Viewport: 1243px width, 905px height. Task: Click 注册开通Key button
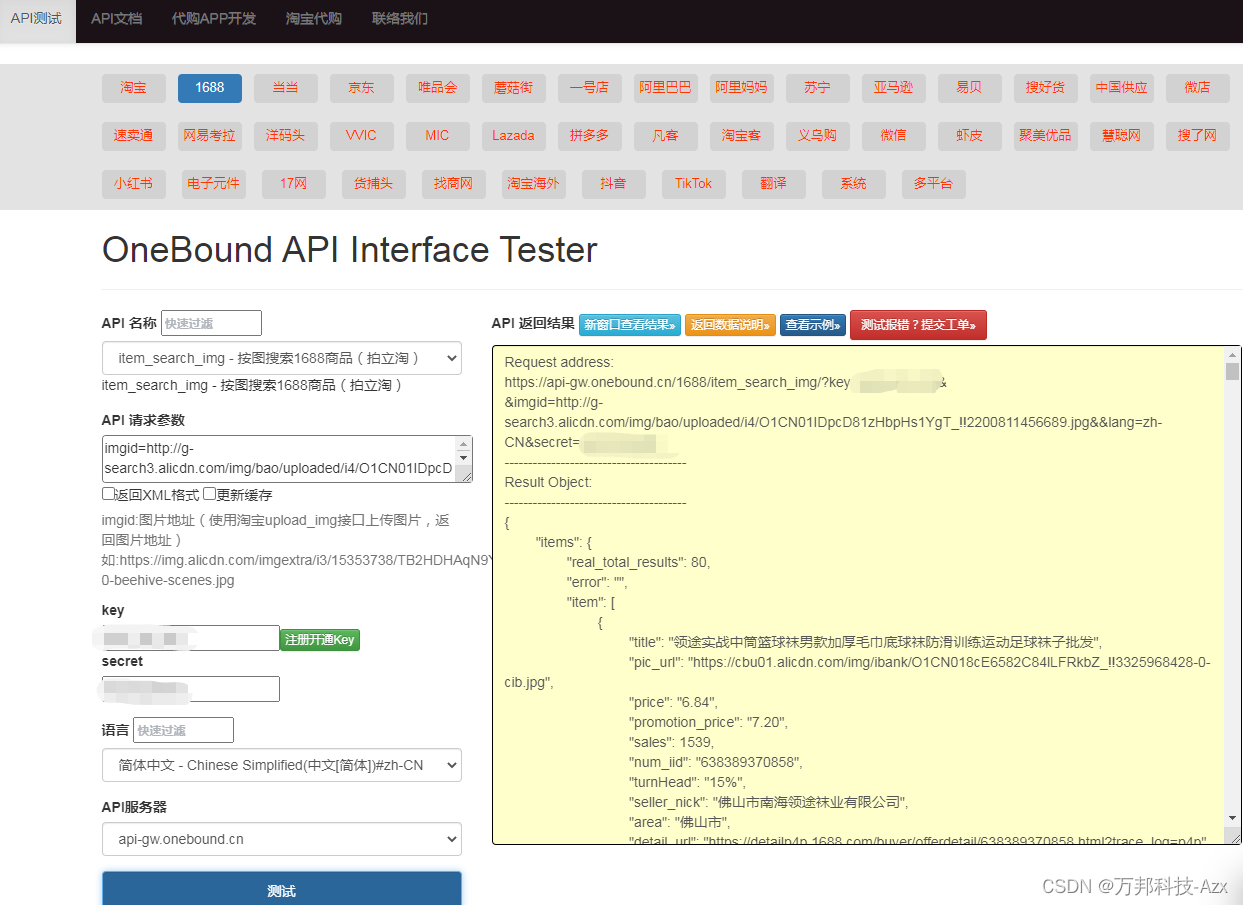(320, 640)
